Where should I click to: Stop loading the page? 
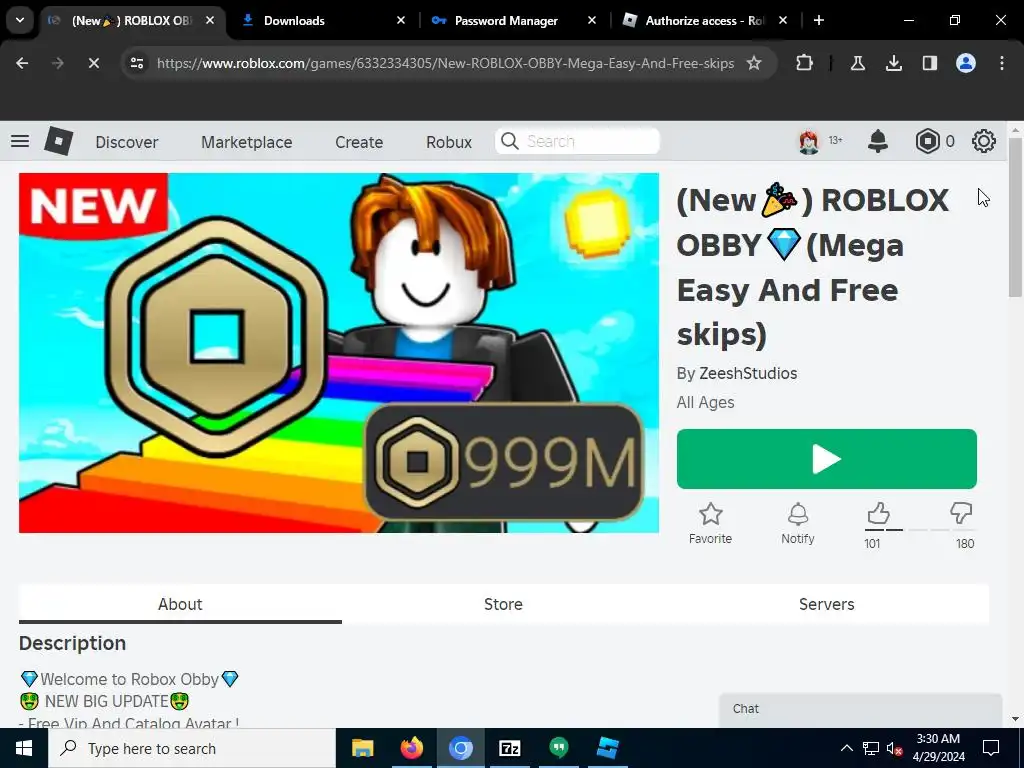pos(93,63)
